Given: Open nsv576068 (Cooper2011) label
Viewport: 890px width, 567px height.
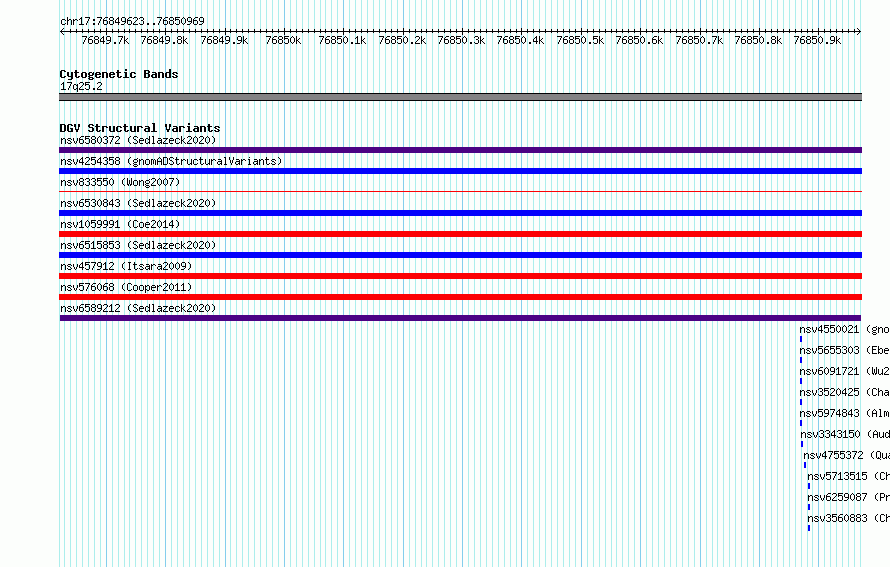Looking at the screenshot, I should [x=126, y=287].
